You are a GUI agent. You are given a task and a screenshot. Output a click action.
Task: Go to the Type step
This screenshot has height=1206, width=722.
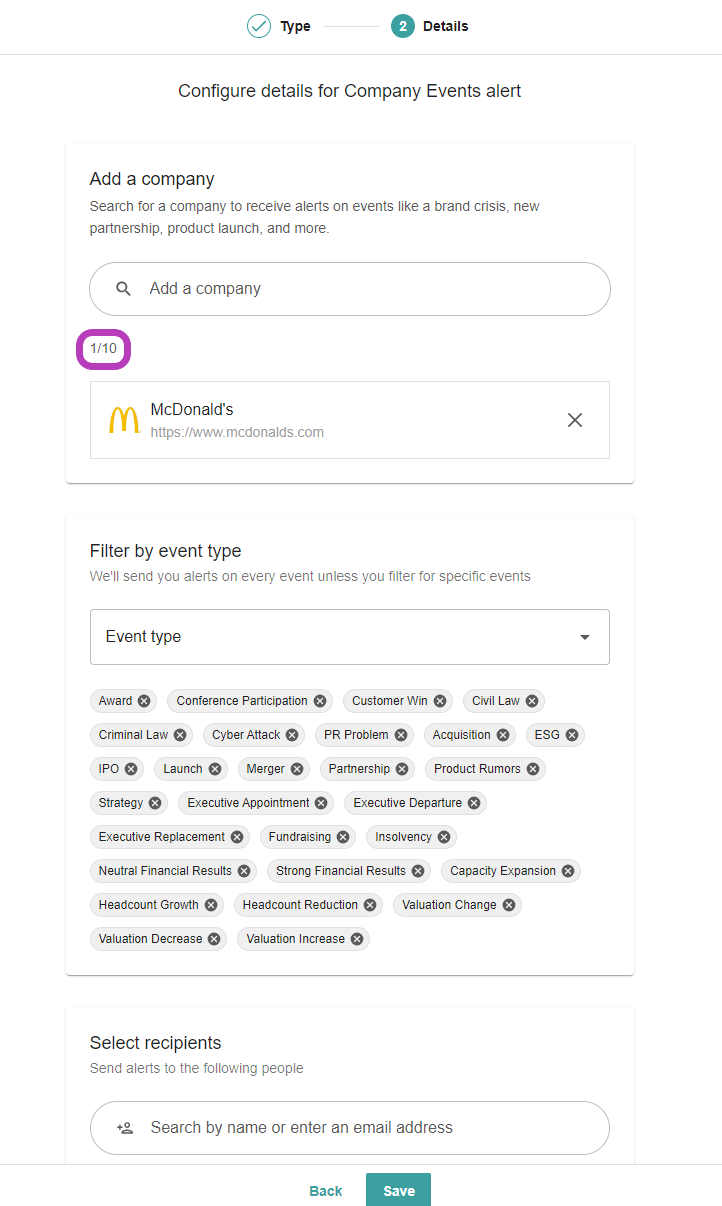pyautogui.click(x=280, y=26)
